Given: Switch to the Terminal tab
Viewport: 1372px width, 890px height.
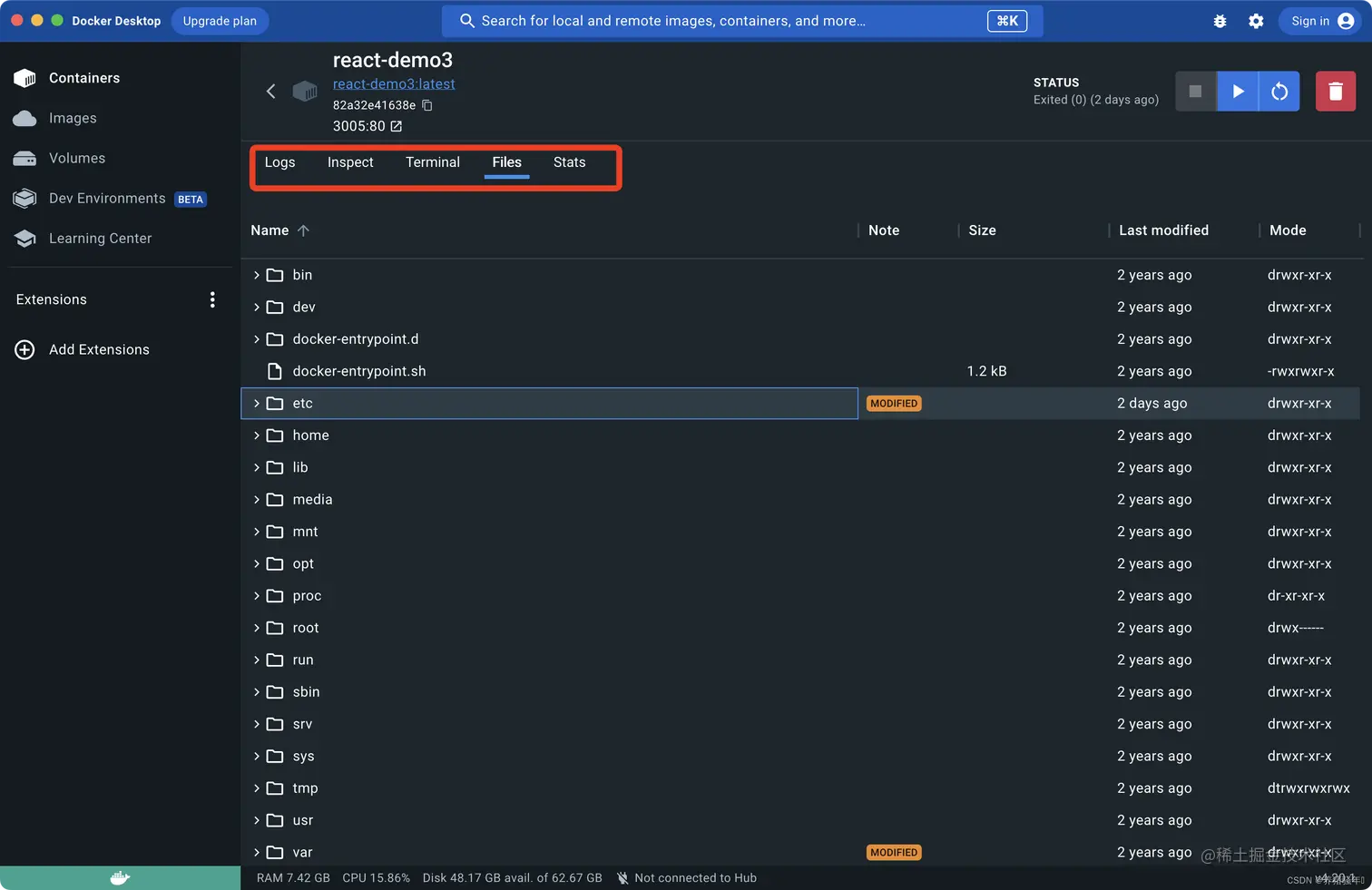Looking at the screenshot, I should point(433,162).
